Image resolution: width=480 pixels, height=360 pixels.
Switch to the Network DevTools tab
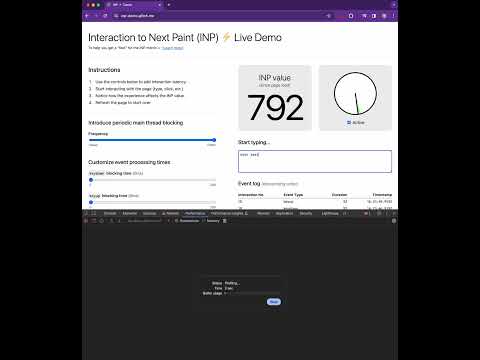coord(170,213)
